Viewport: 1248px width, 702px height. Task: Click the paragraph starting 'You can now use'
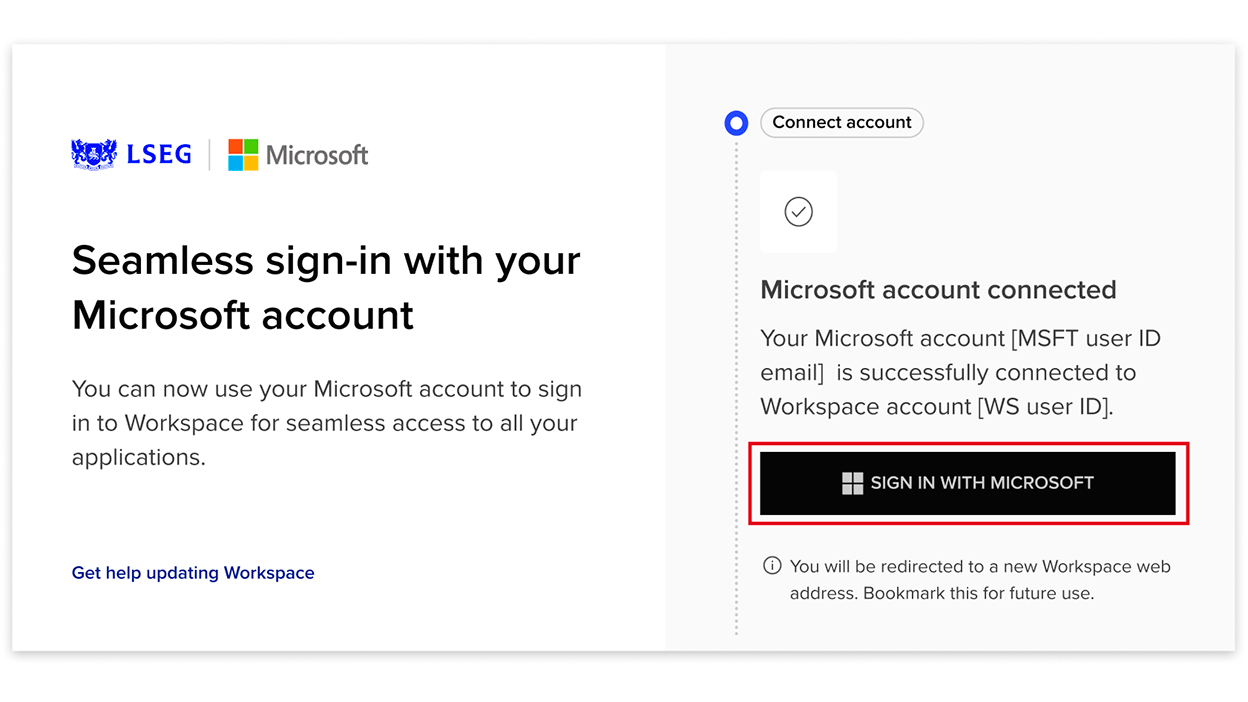pyautogui.click(x=327, y=423)
